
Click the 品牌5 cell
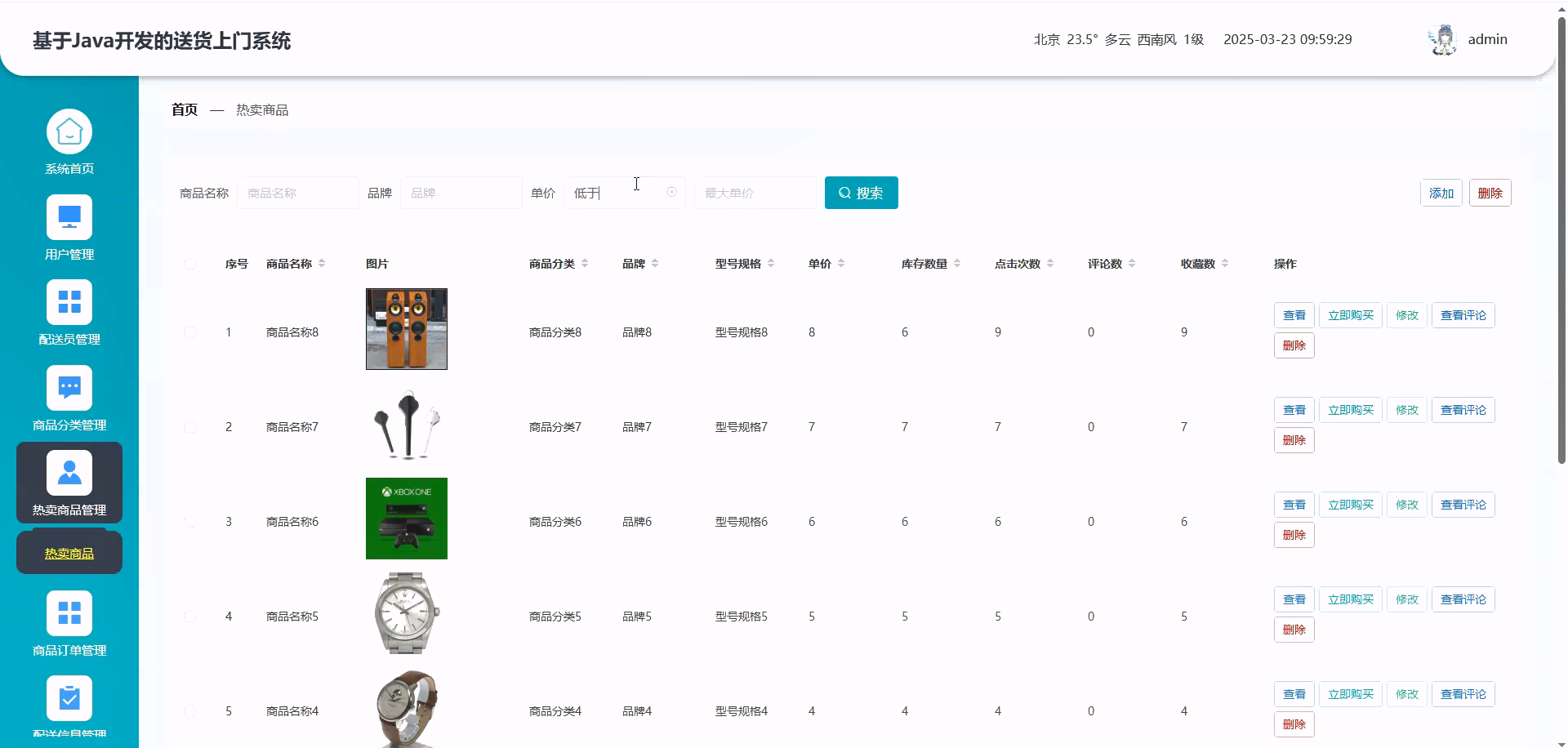(637, 617)
